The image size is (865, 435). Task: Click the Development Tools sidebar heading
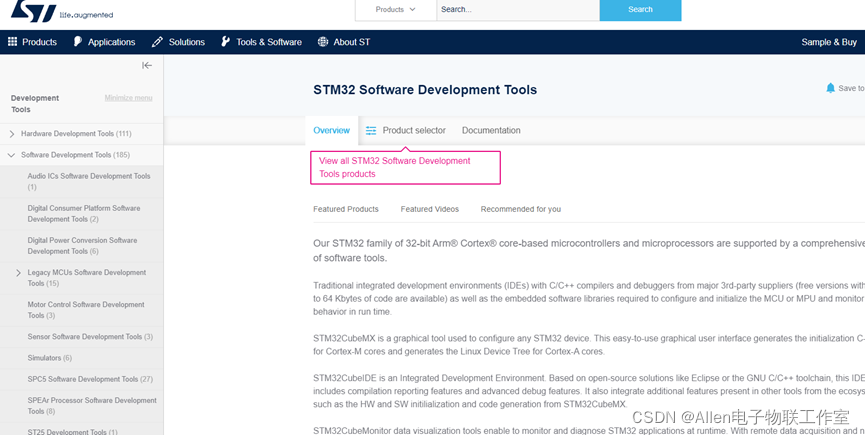[35, 104]
